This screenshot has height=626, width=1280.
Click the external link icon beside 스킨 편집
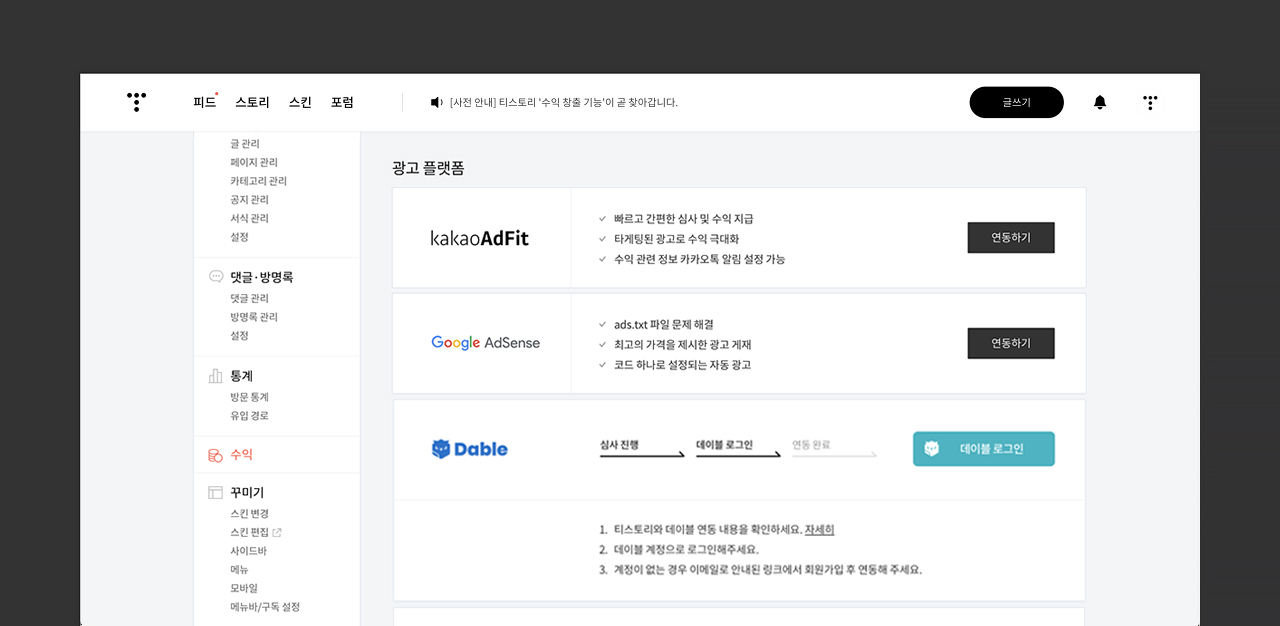click(277, 532)
